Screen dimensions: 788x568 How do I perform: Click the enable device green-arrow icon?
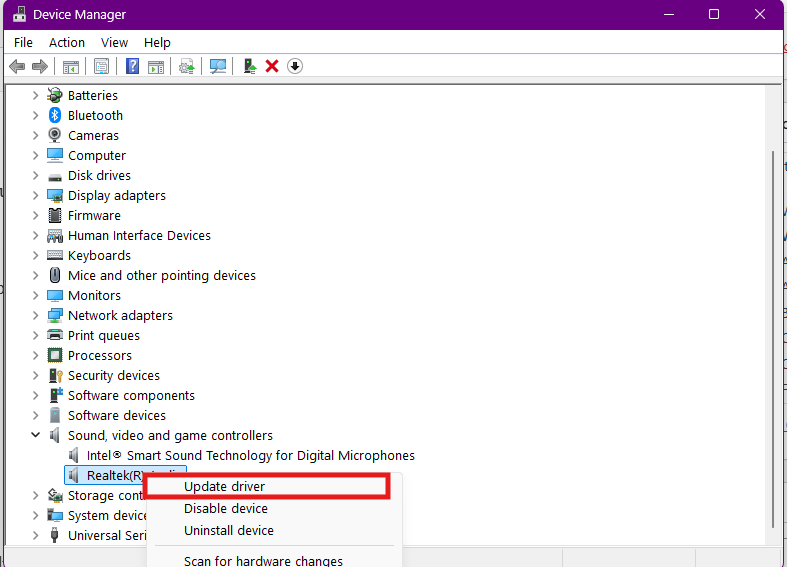pos(249,66)
